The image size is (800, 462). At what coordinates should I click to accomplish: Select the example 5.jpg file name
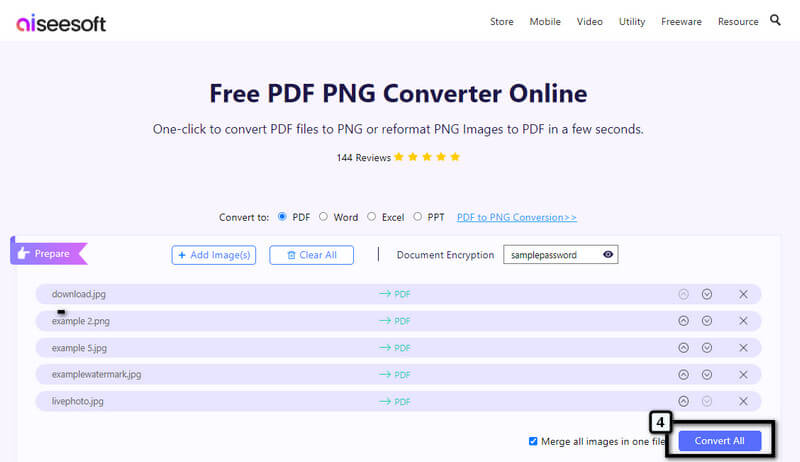pos(79,348)
